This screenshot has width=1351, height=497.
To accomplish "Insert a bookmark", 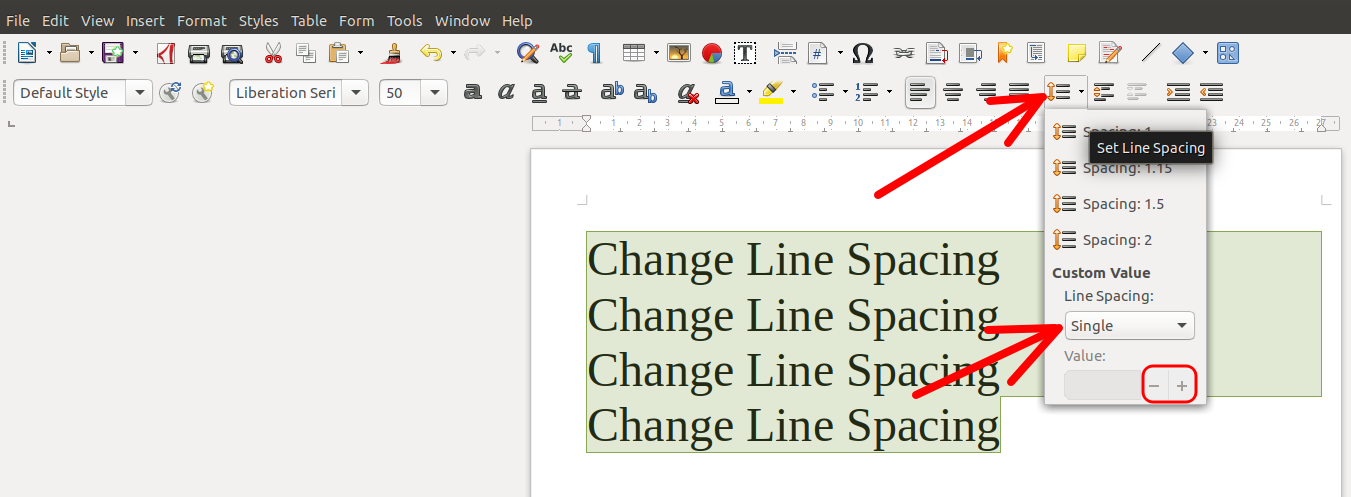I will point(1004,52).
